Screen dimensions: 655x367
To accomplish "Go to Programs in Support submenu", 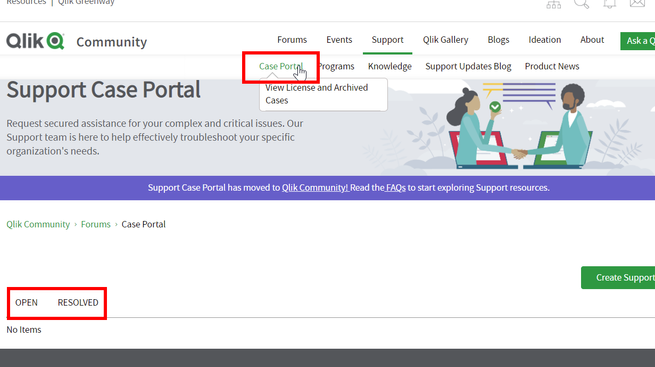I will pyautogui.click(x=336, y=66).
